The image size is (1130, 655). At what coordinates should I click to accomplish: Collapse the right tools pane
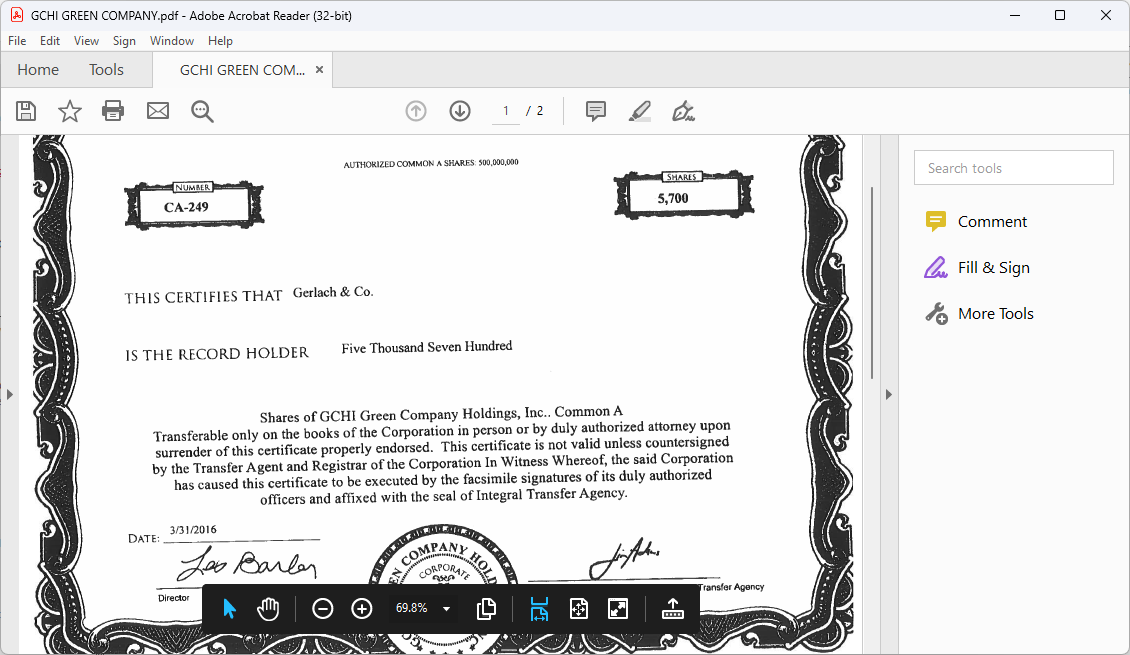click(888, 395)
